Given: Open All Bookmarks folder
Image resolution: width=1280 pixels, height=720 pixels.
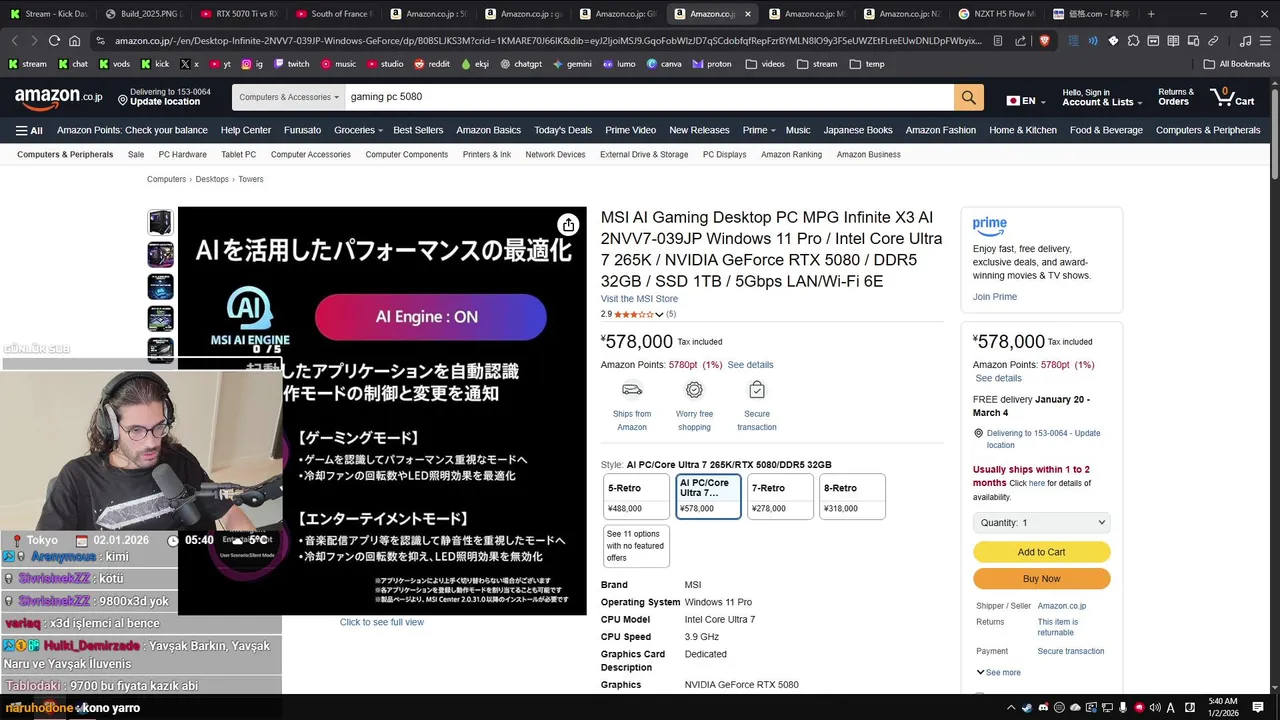Looking at the screenshot, I should tap(1237, 64).
